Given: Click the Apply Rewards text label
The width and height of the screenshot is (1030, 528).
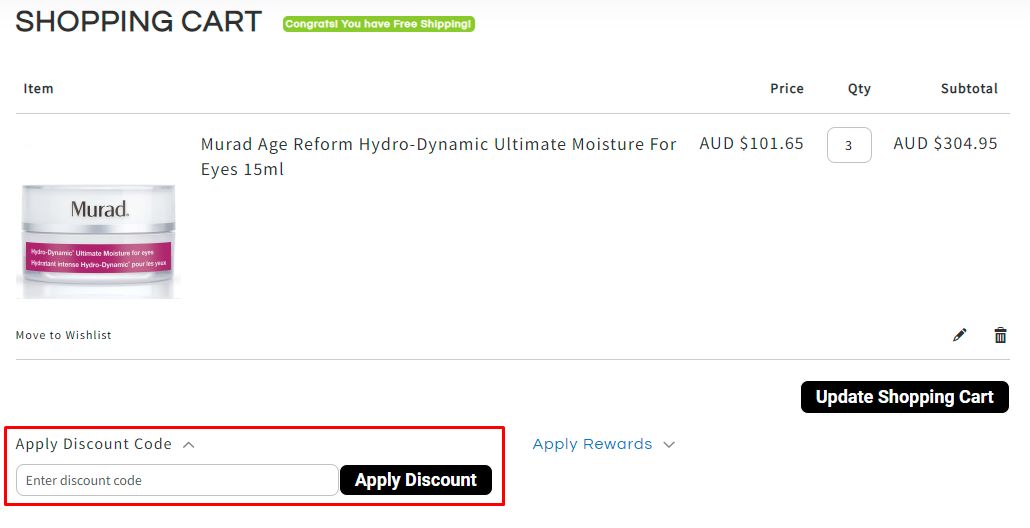Looking at the screenshot, I should point(592,444).
